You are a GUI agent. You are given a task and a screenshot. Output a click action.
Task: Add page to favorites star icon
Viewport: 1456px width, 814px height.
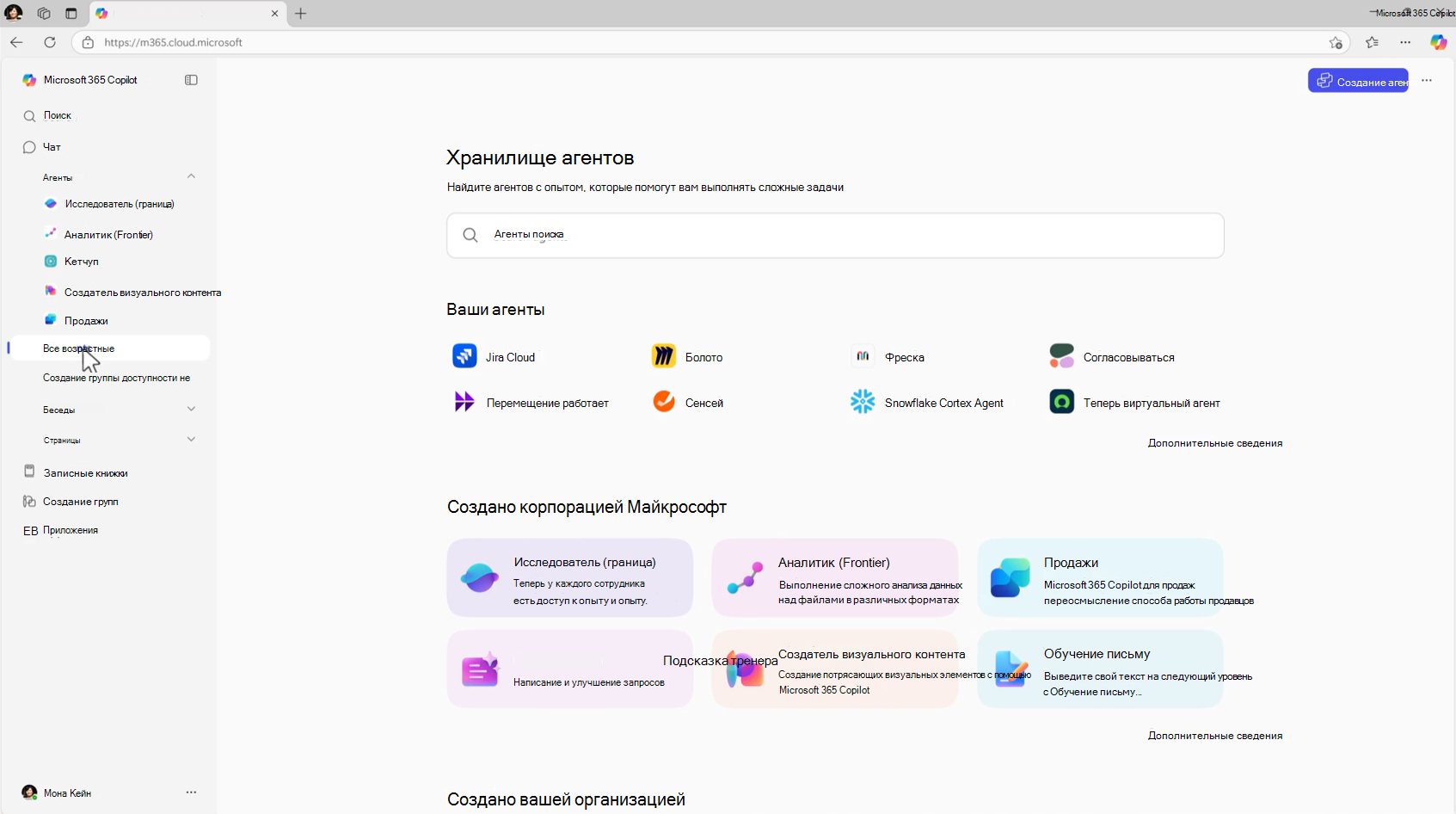click(1336, 42)
